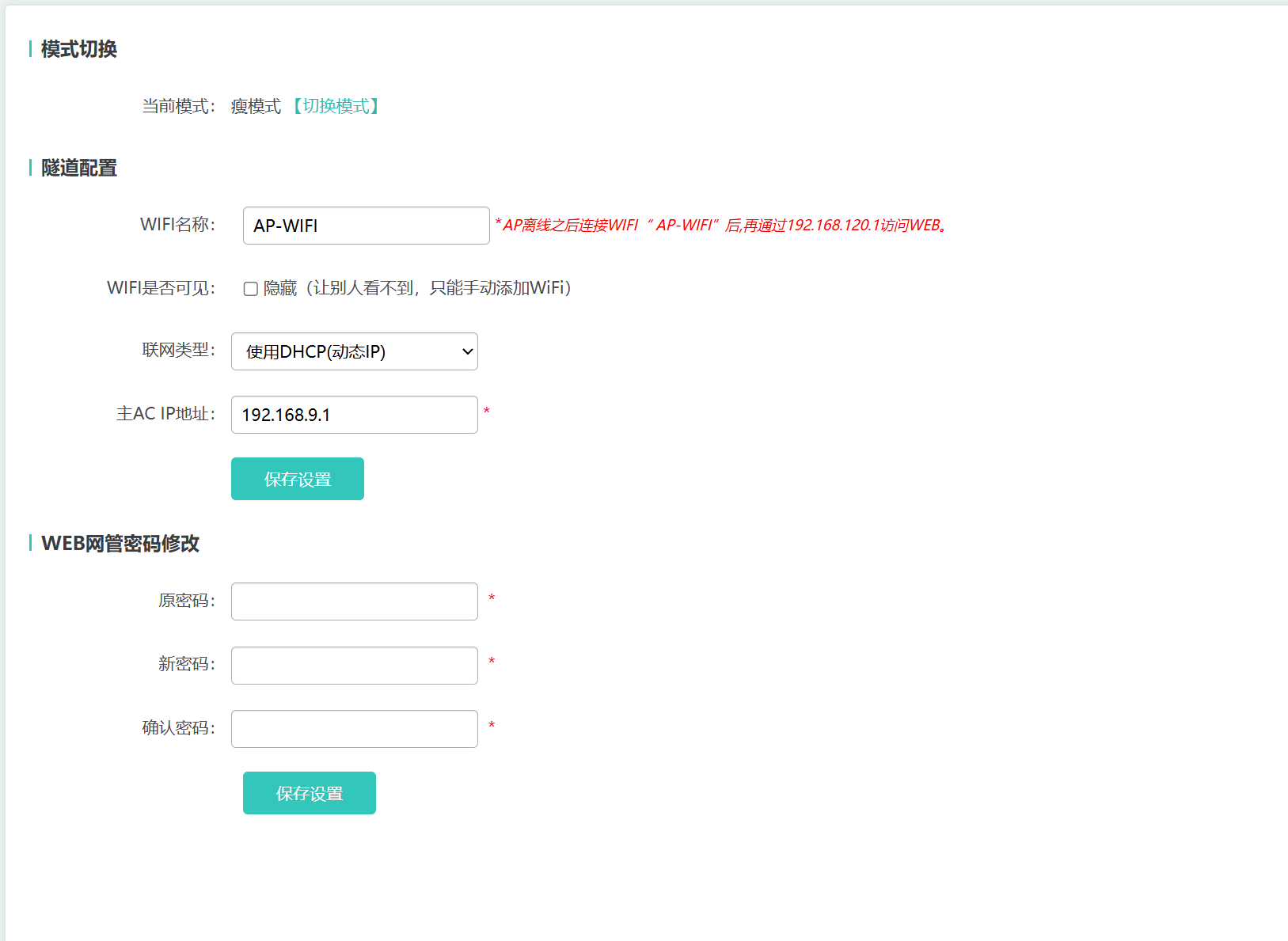Click the 切换模式 link

coord(336,106)
